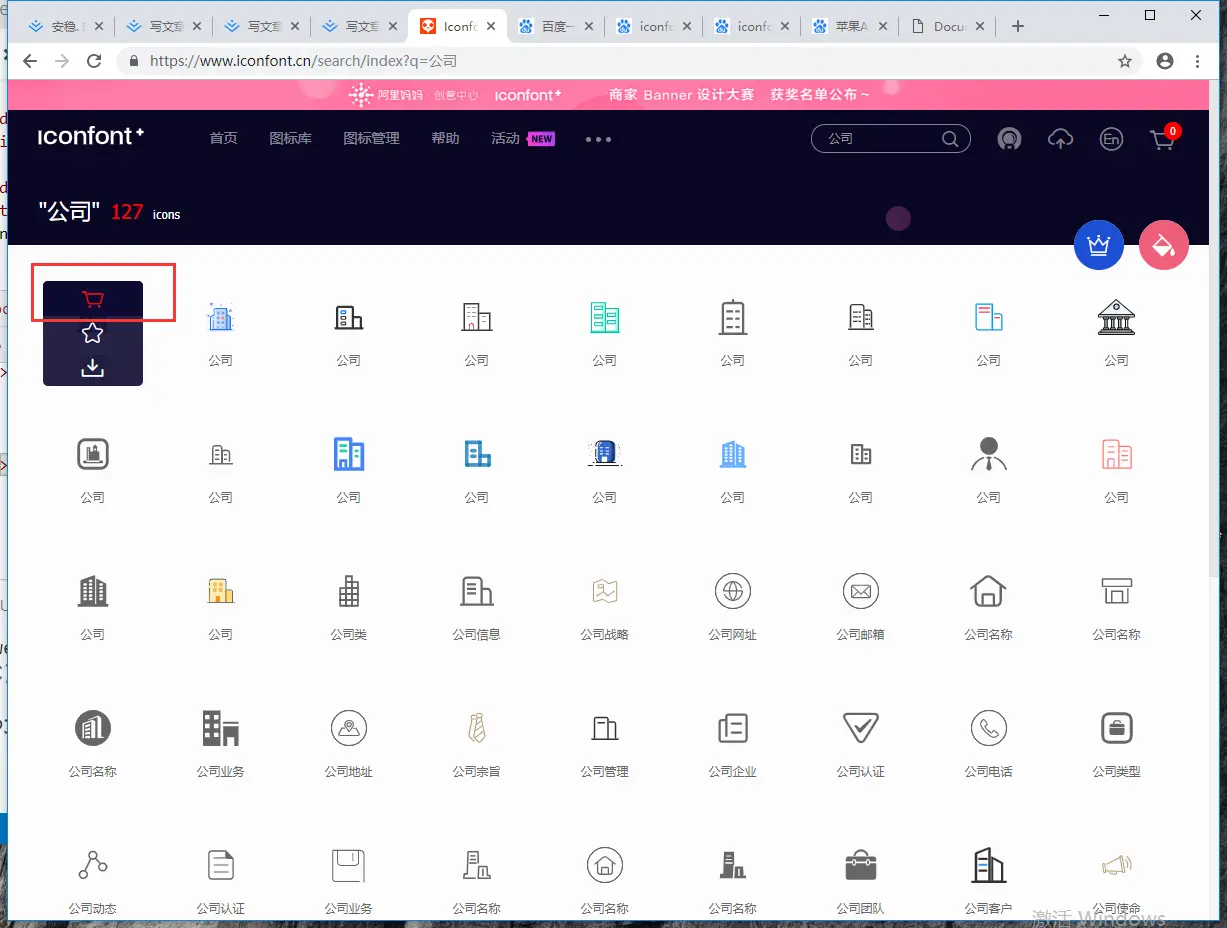Open the 图标管理 navigation menu
The width and height of the screenshot is (1227, 928).
point(371,139)
